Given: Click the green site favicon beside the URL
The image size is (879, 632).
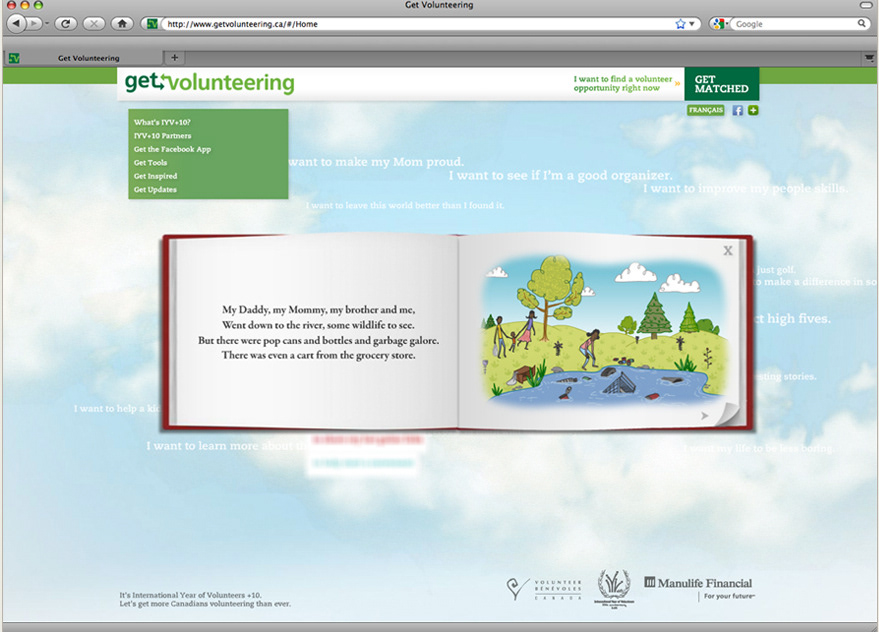Looking at the screenshot, I should tap(151, 24).
